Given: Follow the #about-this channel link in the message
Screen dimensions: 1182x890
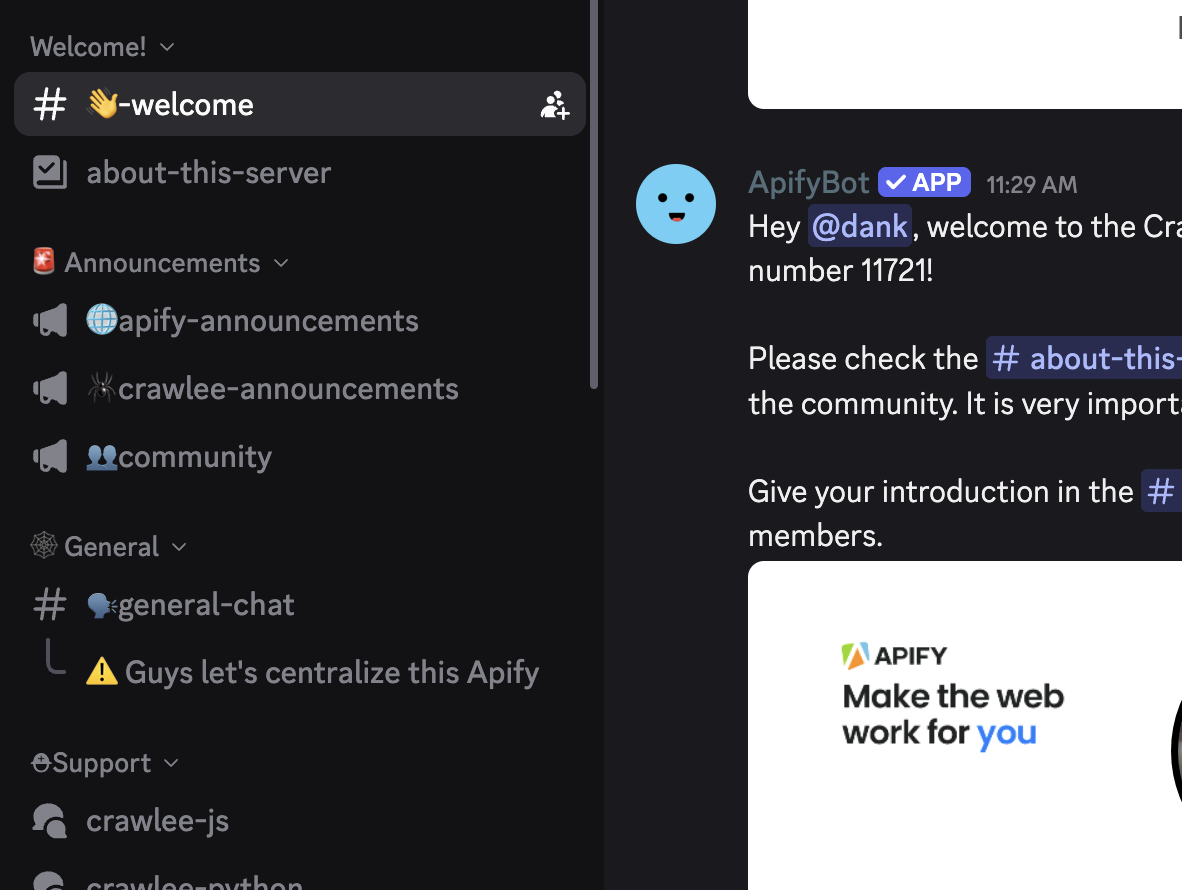Looking at the screenshot, I should [1084, 358].
